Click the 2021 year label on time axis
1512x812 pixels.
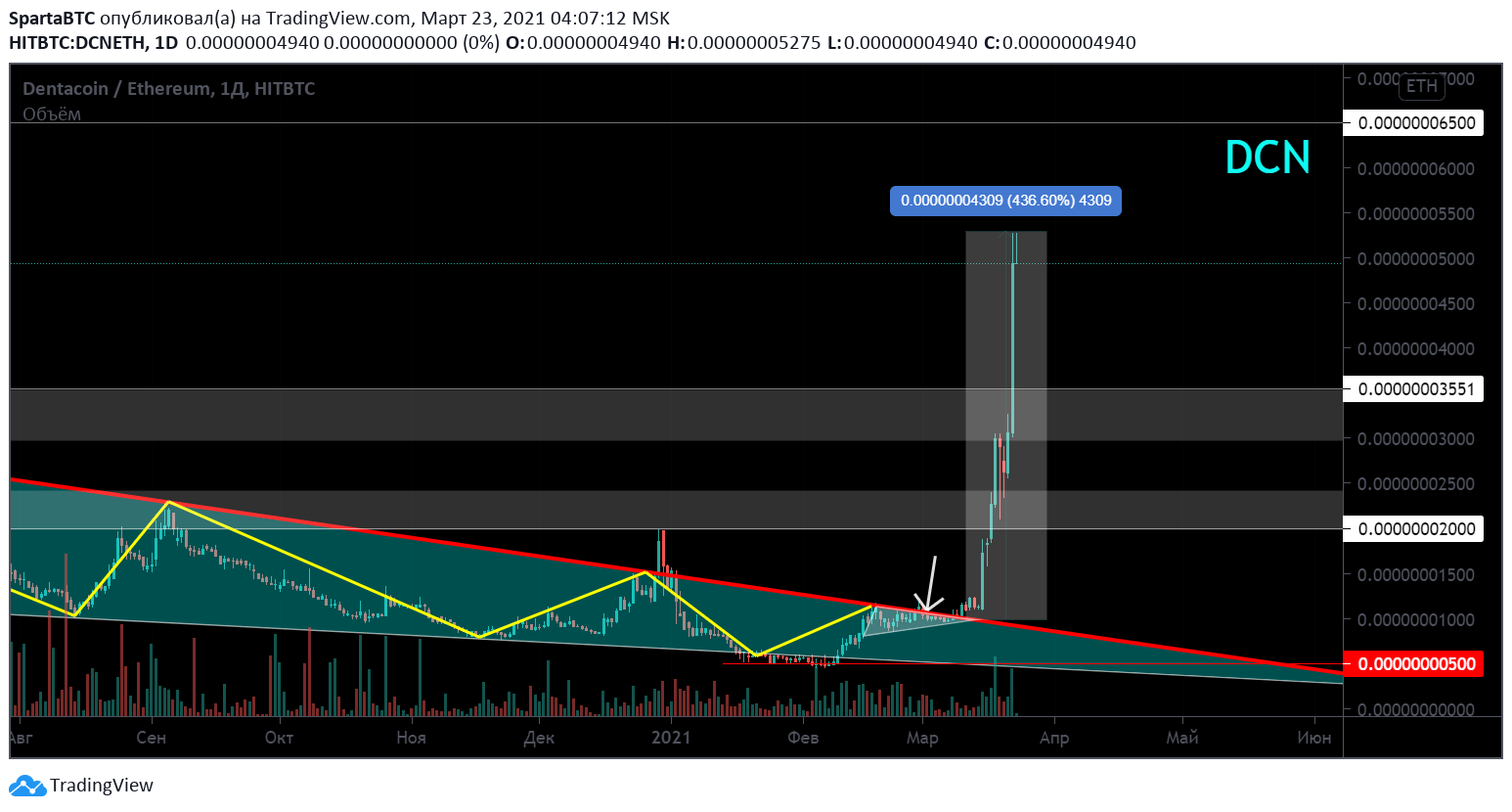671,738
